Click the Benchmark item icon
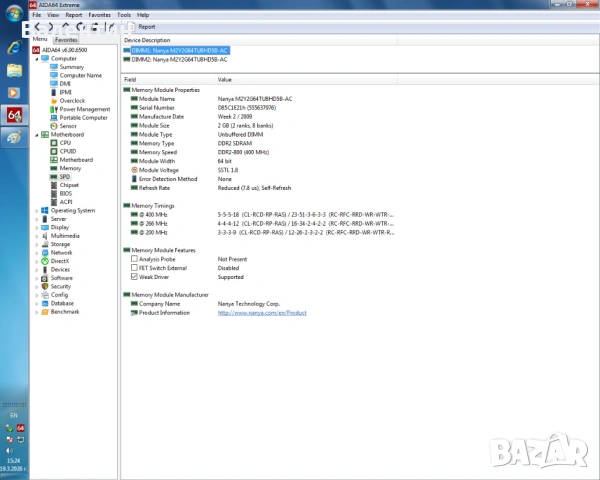 [45, 312]
